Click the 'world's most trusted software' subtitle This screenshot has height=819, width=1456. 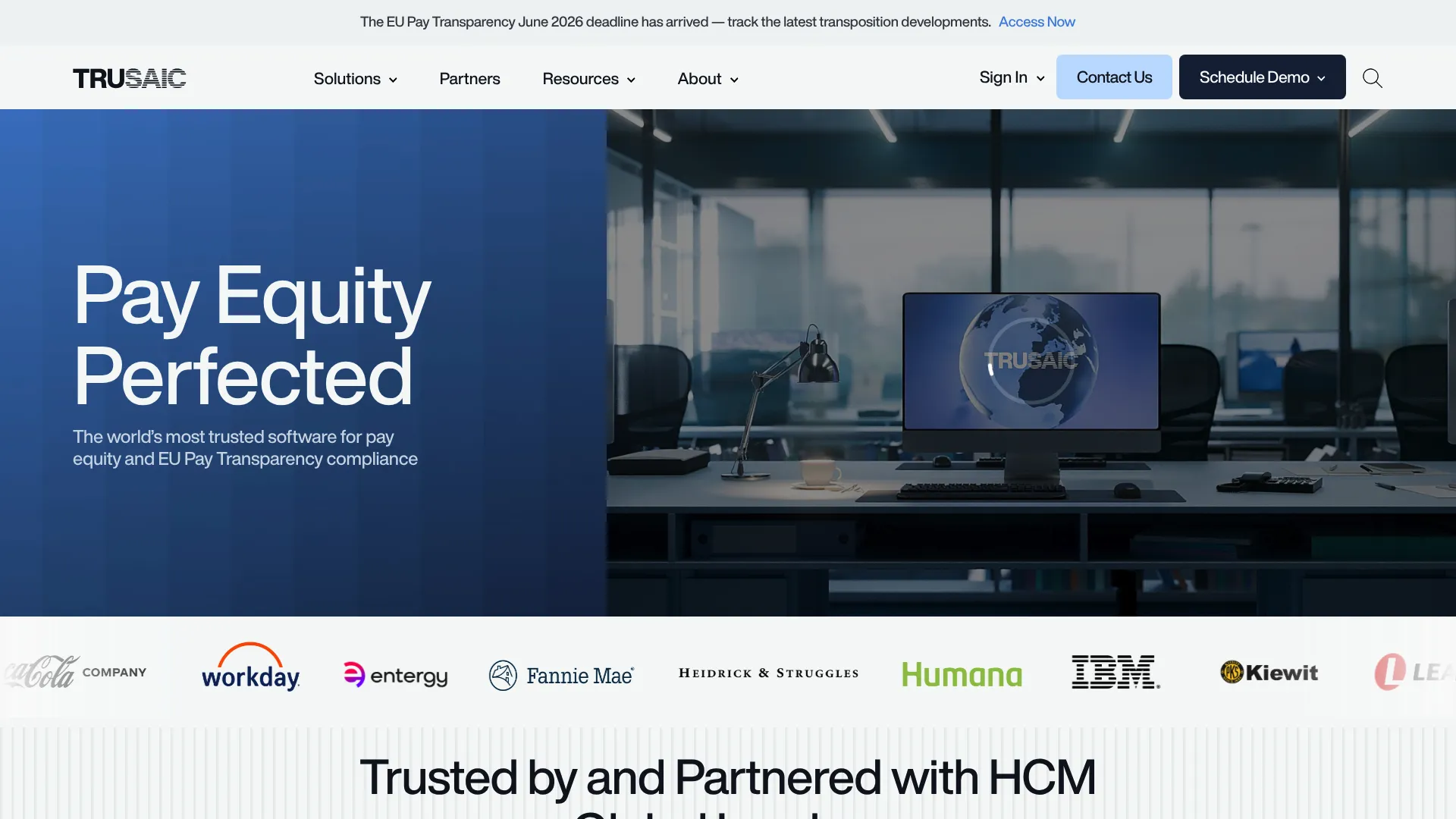click(245, 447)
